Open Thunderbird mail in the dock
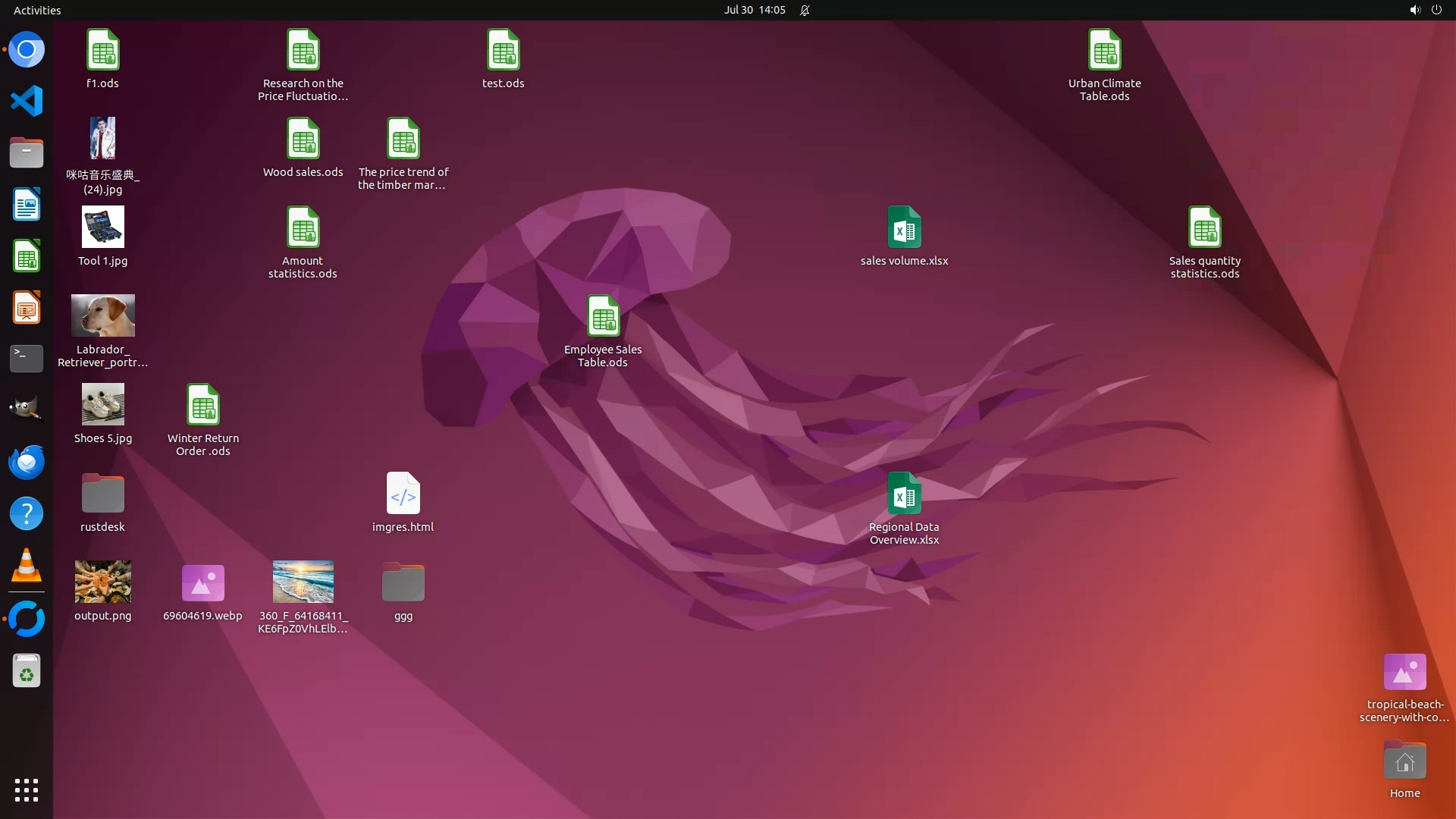 pos(27,462)
